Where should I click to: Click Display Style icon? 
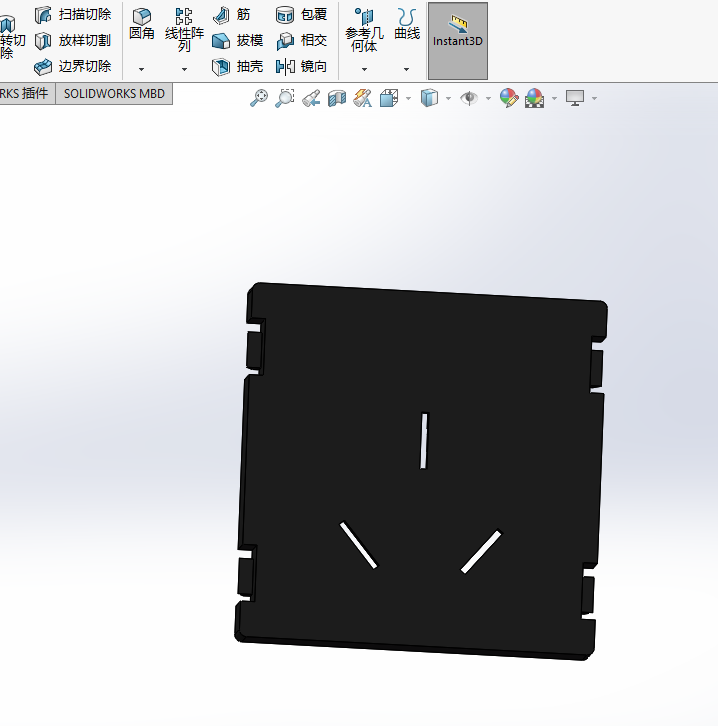click(x=429, y=98)
